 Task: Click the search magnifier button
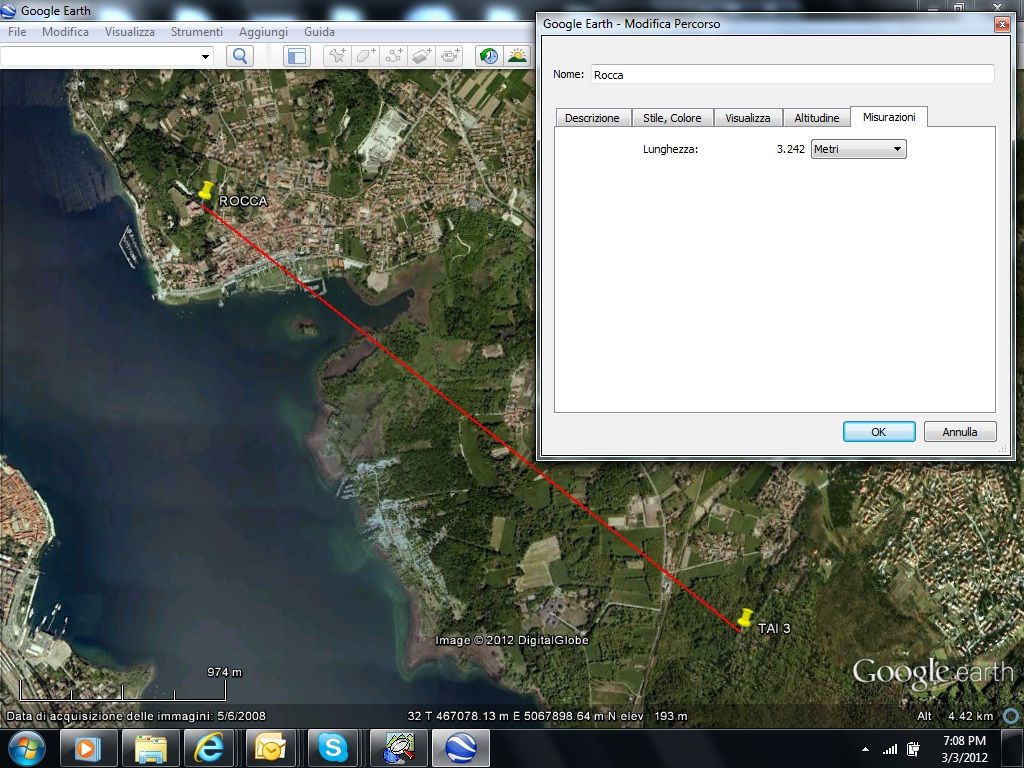point(240,56)
